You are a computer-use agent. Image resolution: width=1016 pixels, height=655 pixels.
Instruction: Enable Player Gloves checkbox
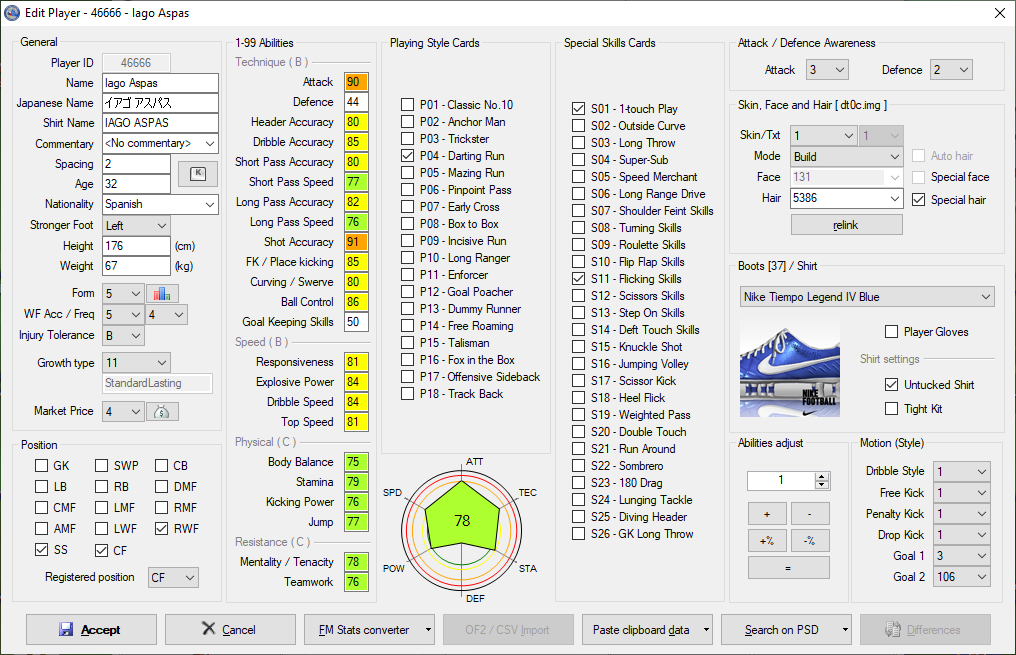892,332
